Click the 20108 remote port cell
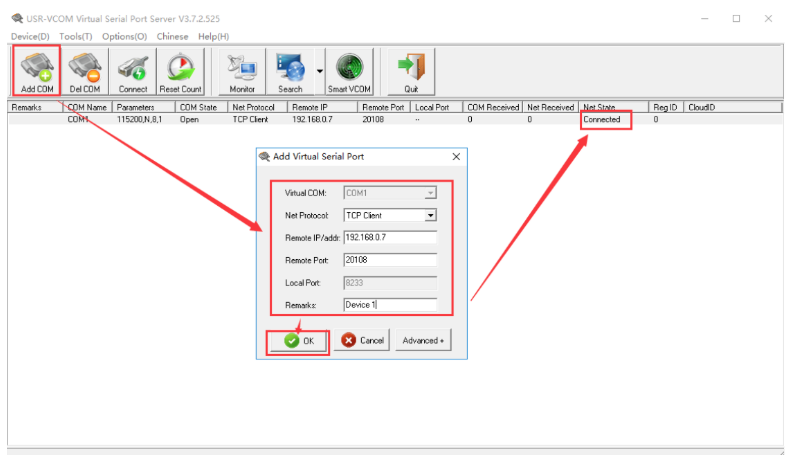The width and height of the screenshot is (789, 460). tap(373, 119)
